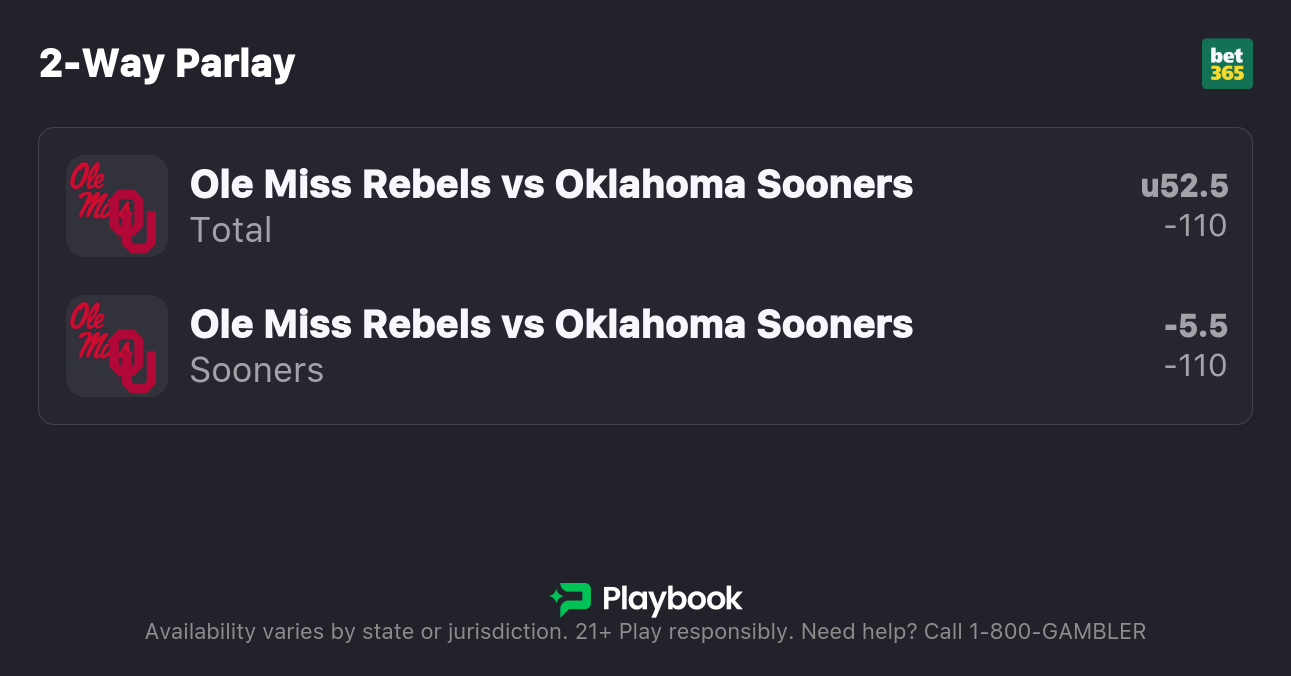The height and width of the screenshot is (676, 1291).
Task: Select the Total bet type label
Action: tap(231, 230)
